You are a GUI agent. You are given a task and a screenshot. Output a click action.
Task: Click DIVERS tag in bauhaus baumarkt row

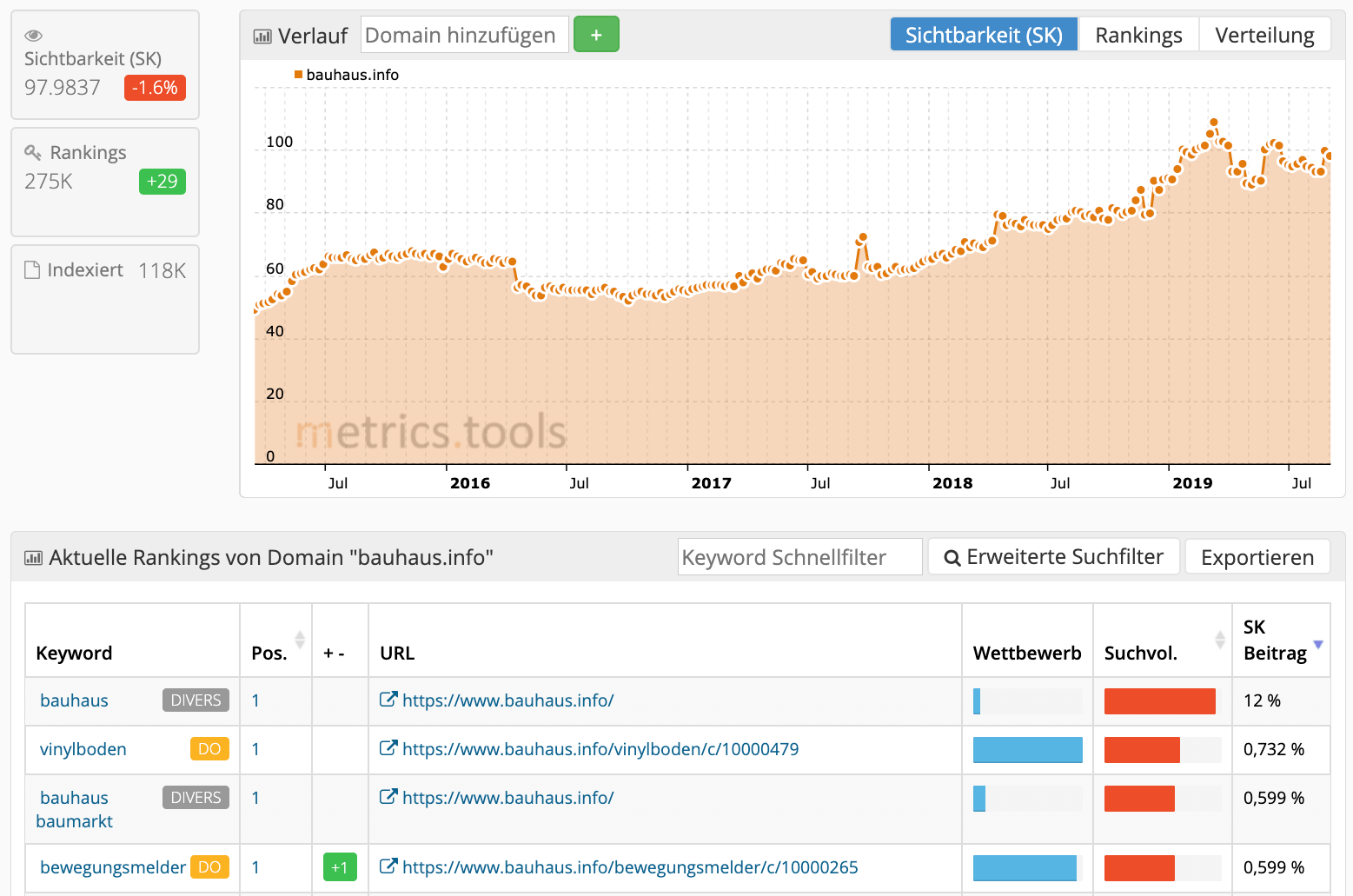[x=196, y=798]
